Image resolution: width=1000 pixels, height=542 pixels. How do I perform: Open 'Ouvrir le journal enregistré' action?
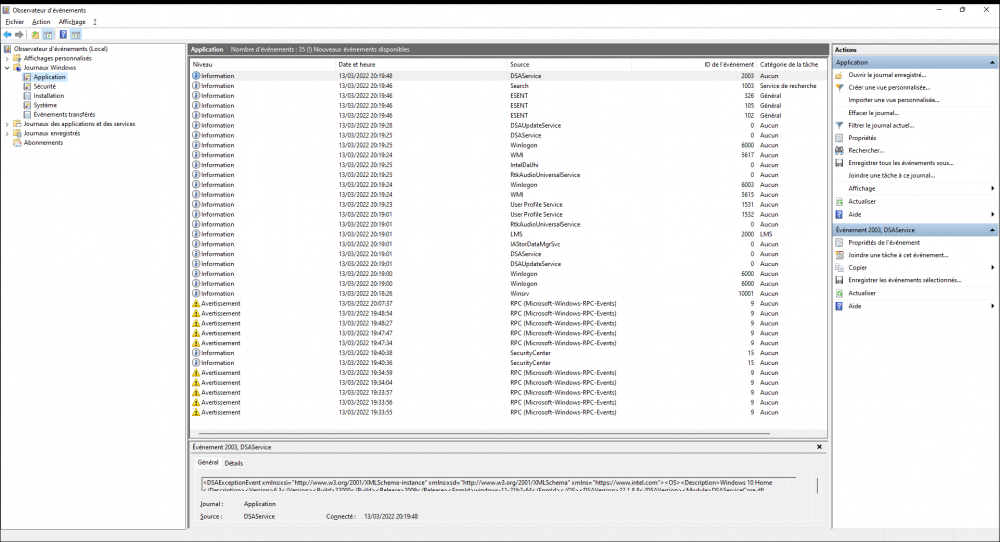pos(886,75)
